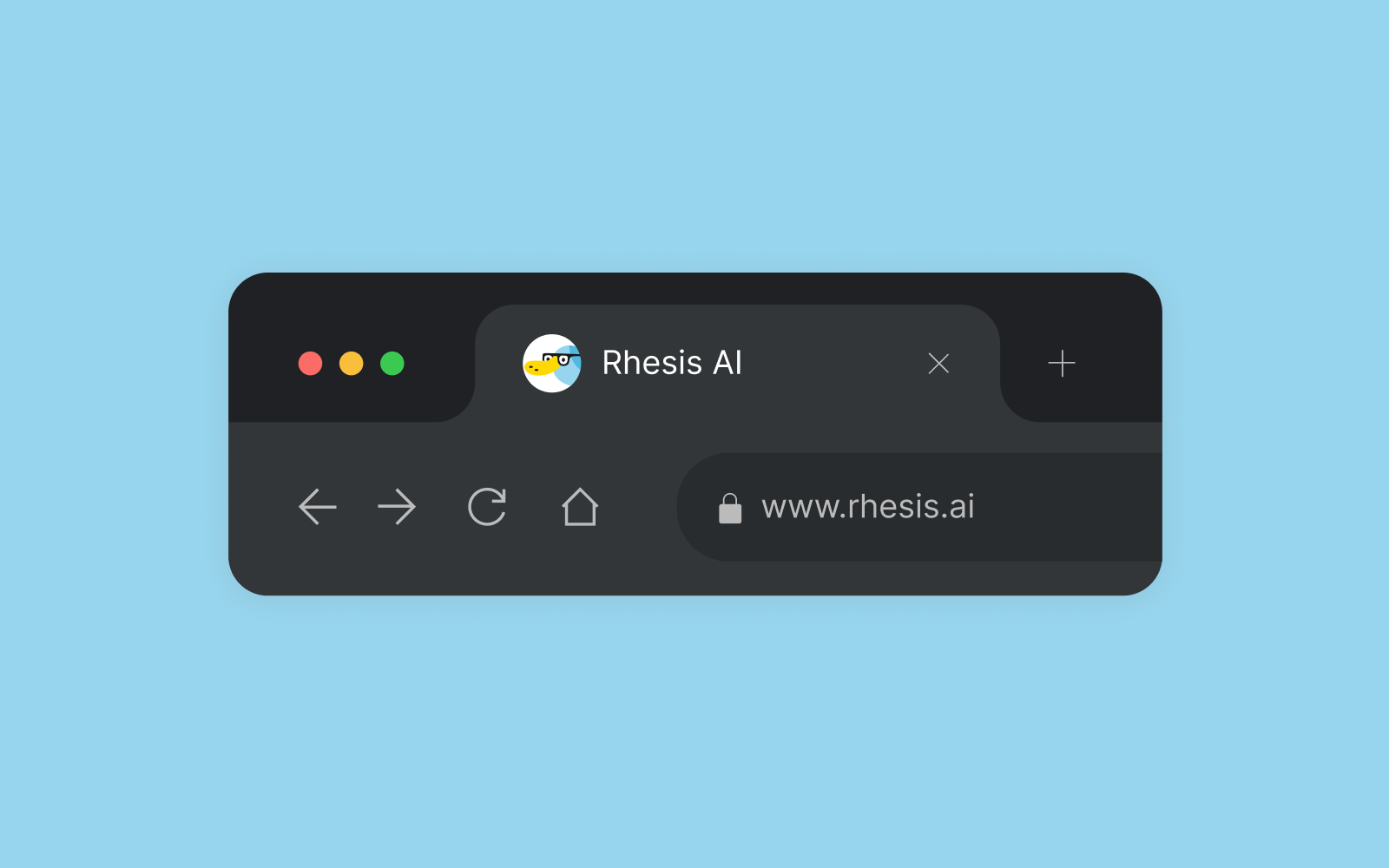This screenshot has width=1389, height=868.
Task: Click the Rhesis bird favicon
Action: (x=551, y=363)
